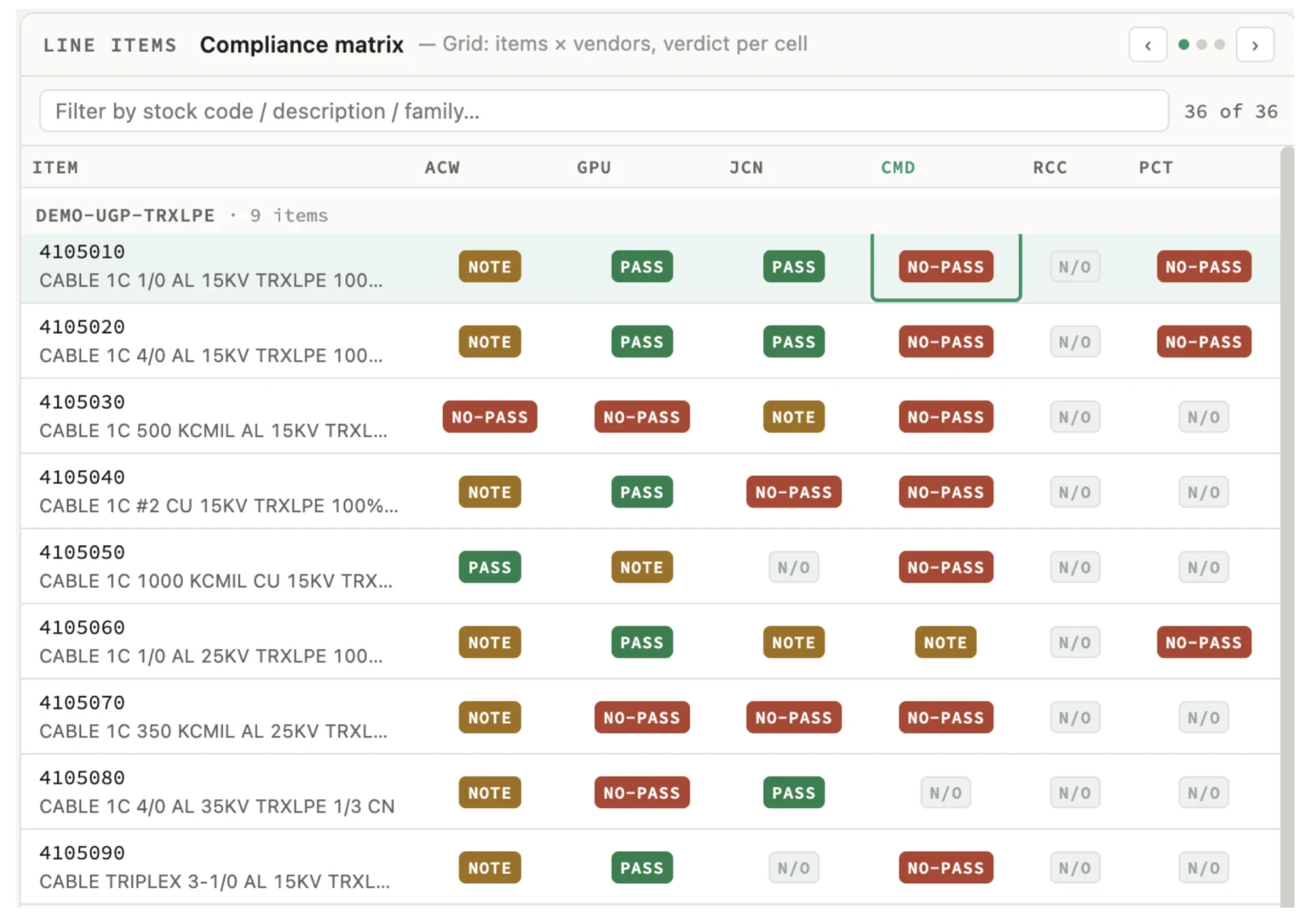Click the GPU vendor column header
The width and height of the screenshot is (1312, 924).
(x=594, y=168)
